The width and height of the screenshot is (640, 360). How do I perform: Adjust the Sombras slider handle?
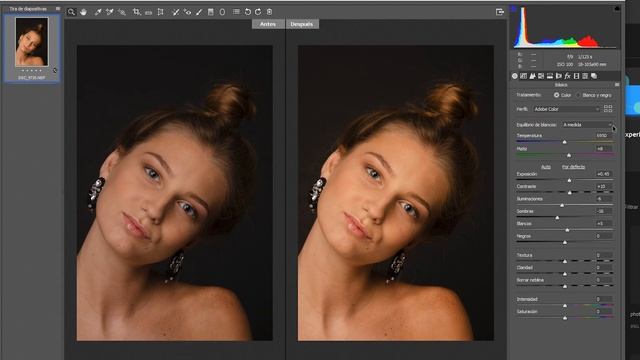coord(557,218)
